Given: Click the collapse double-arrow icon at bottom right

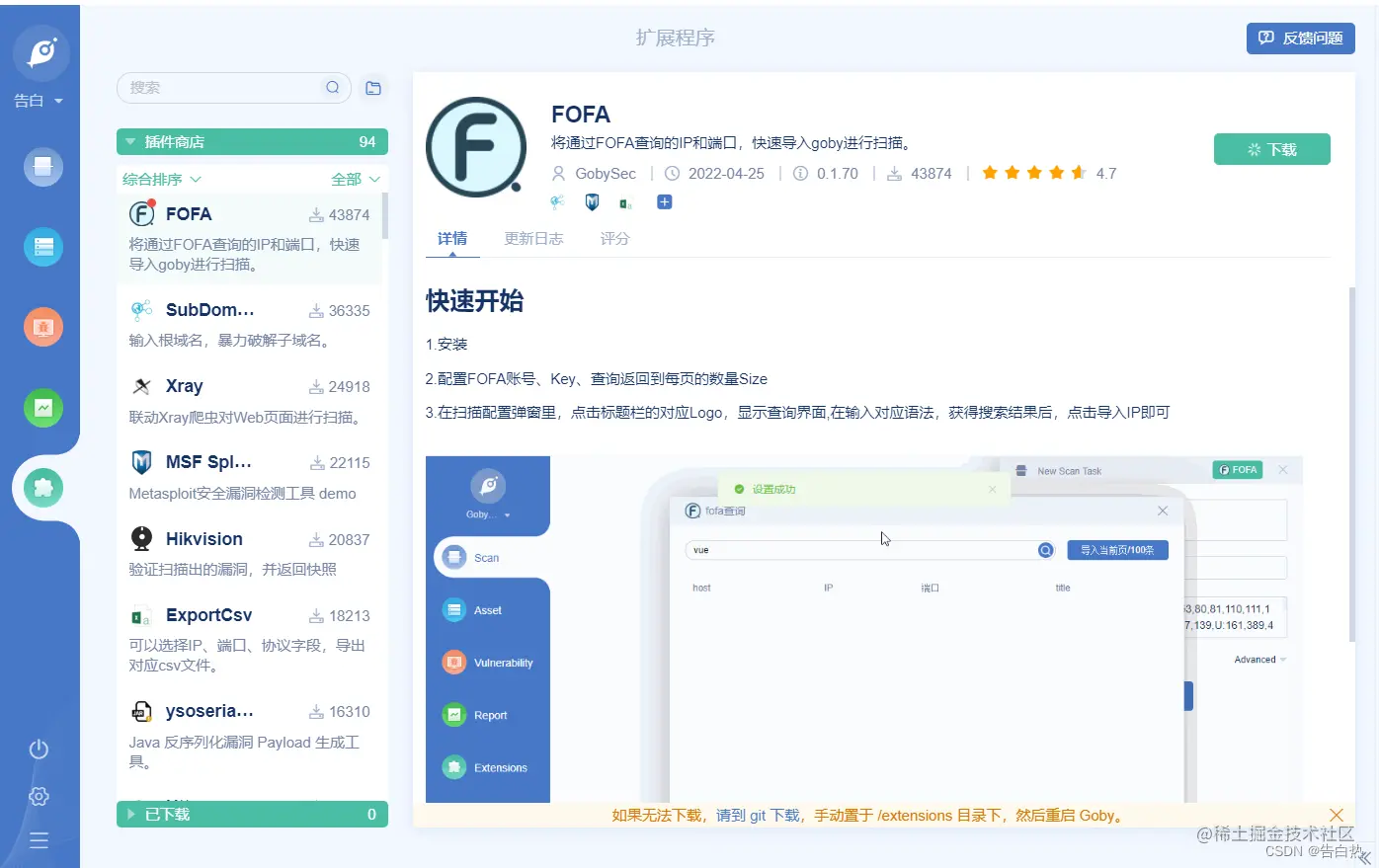Looking at the screenshot, I should click(x=1364, y=857).
